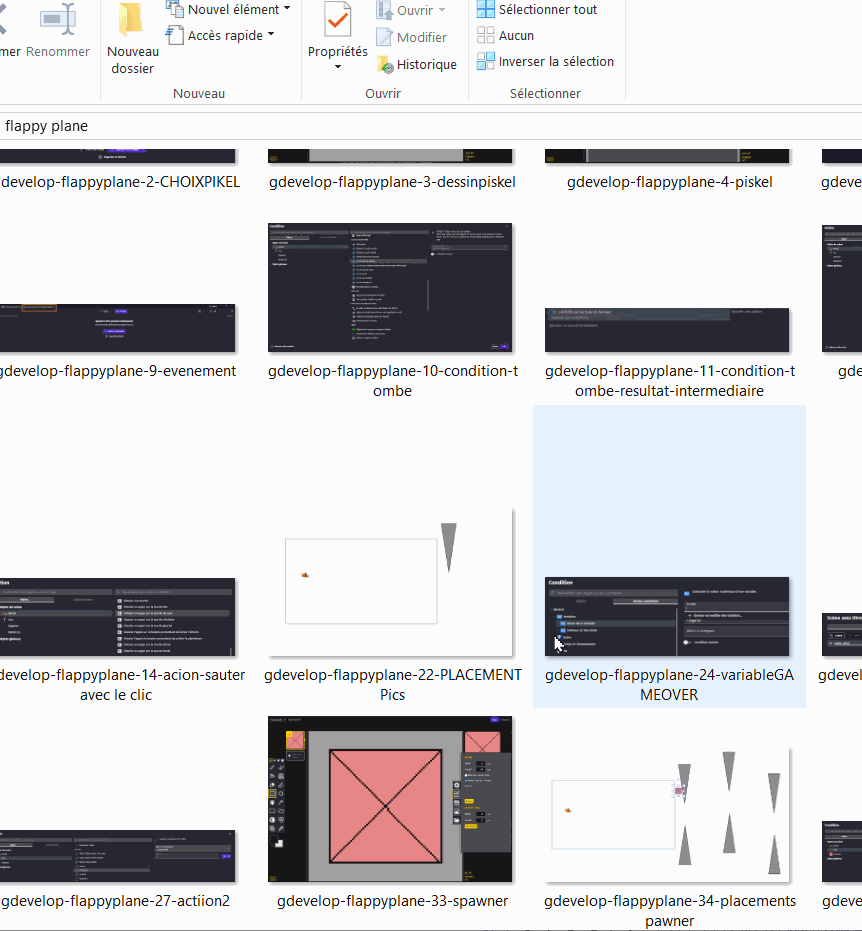Viewport: 862px width, 931px height.
Task: Select thumbnail of gdevelop-flappyplane-27-actiion2
Action: click(118, 856)
